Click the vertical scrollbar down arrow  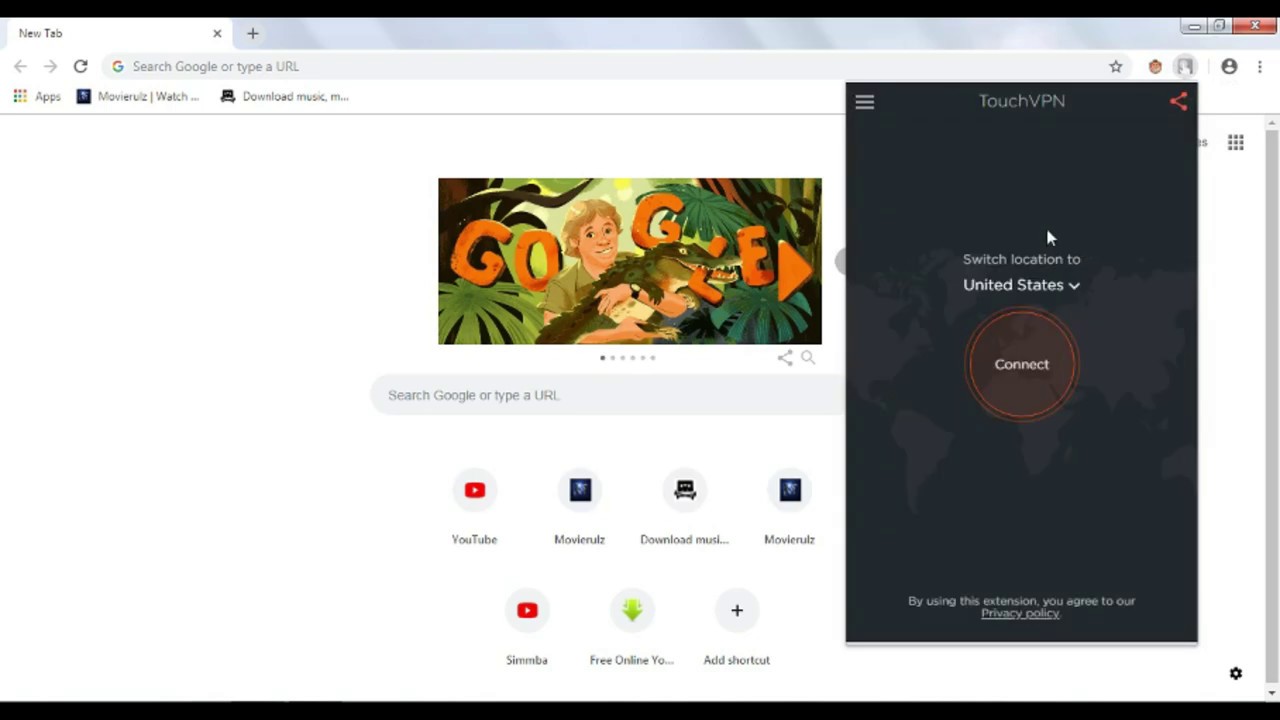(x=1272, y=693)
